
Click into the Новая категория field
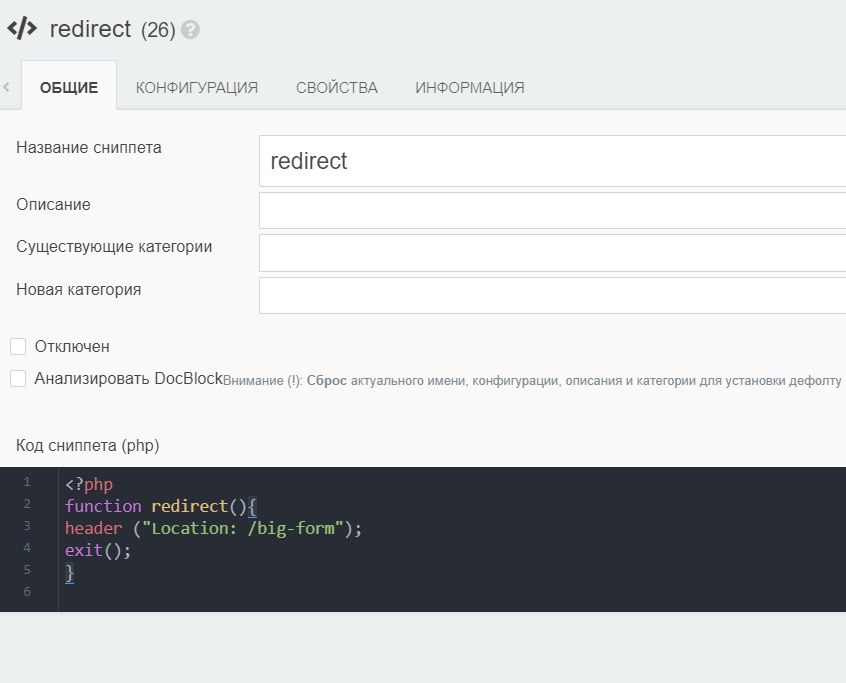[x=552, y=295]
